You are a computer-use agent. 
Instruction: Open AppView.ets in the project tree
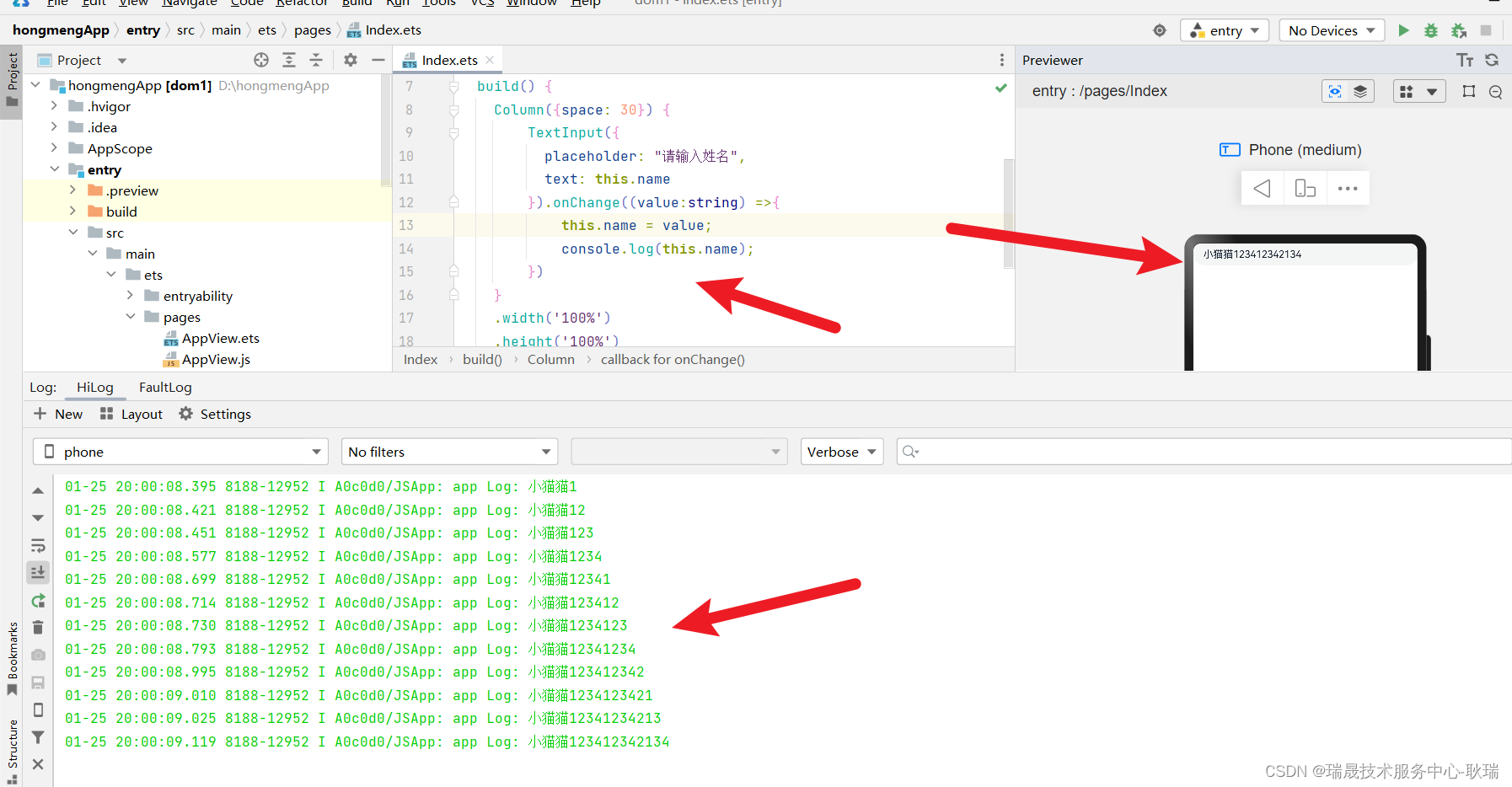click(x=221, y=338)
